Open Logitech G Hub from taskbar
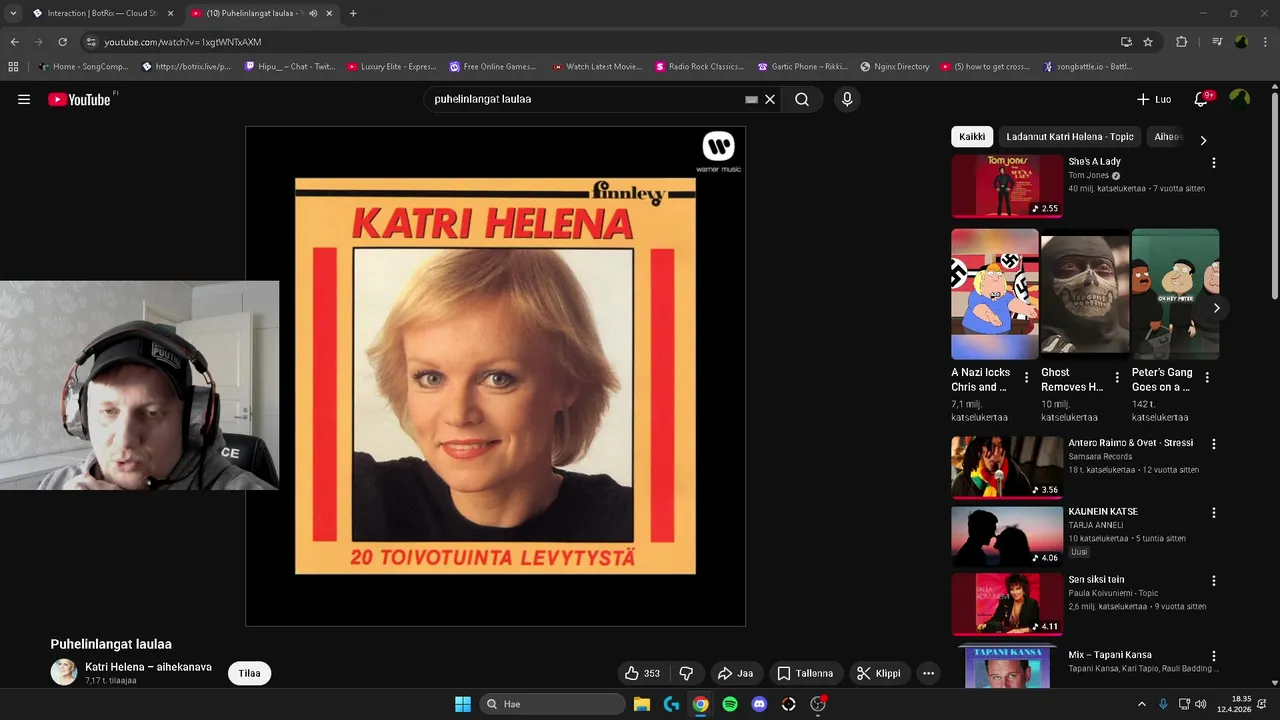1280x720 pixels. (671, 704)
